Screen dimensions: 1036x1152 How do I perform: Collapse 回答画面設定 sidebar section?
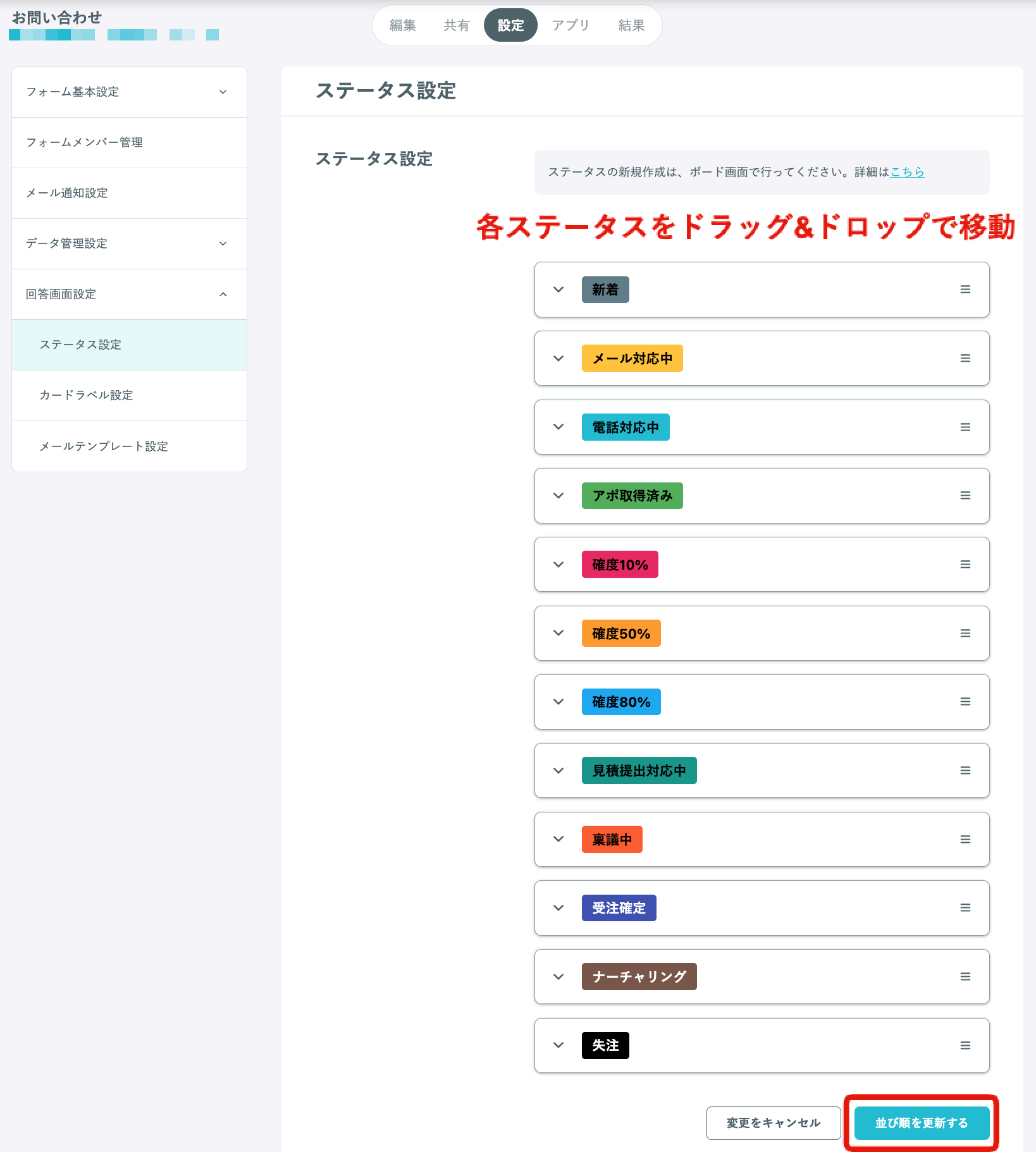point(129,295)
